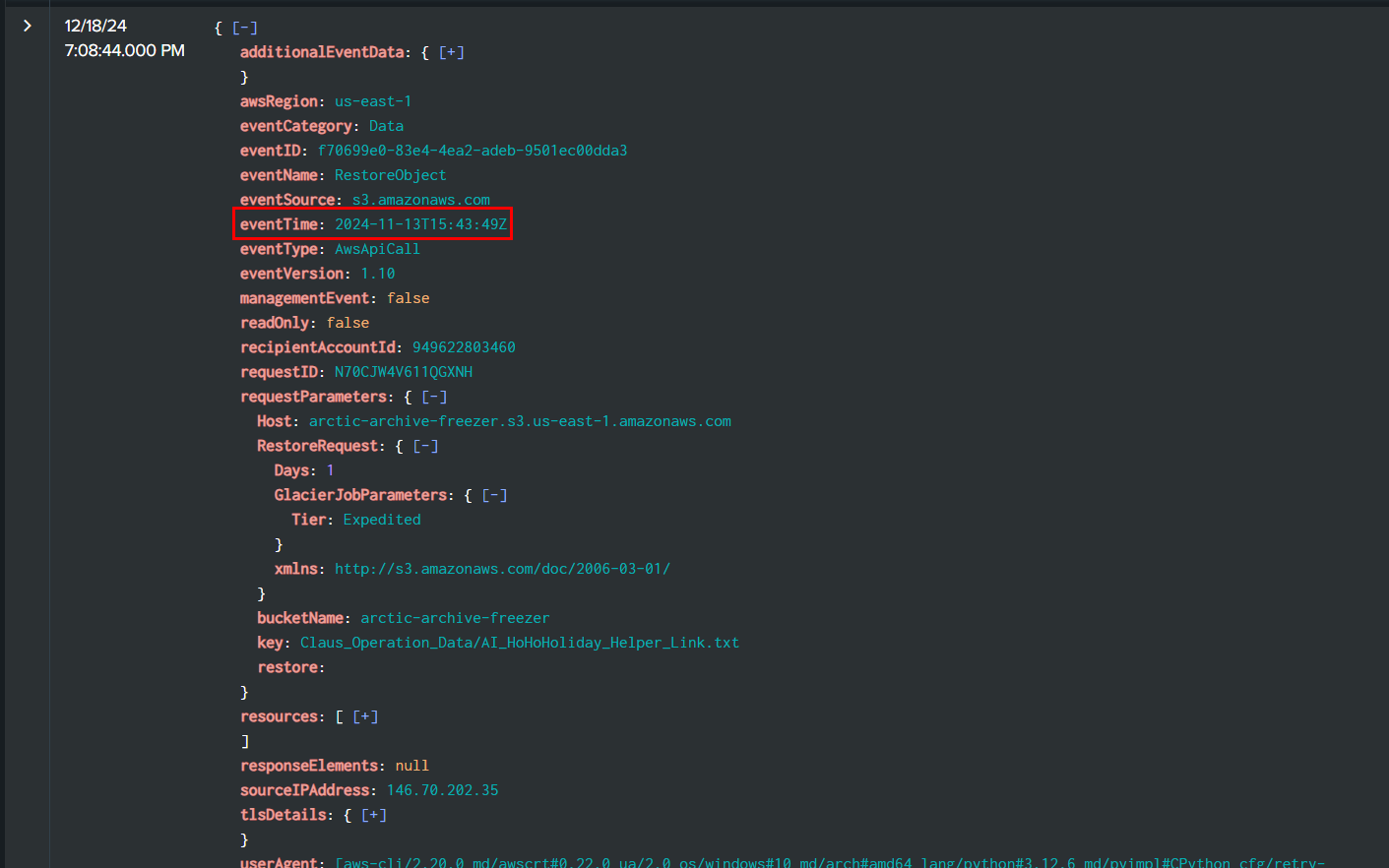Open the xmlns URL value
1389x868 pixels.
pos(502,569)
